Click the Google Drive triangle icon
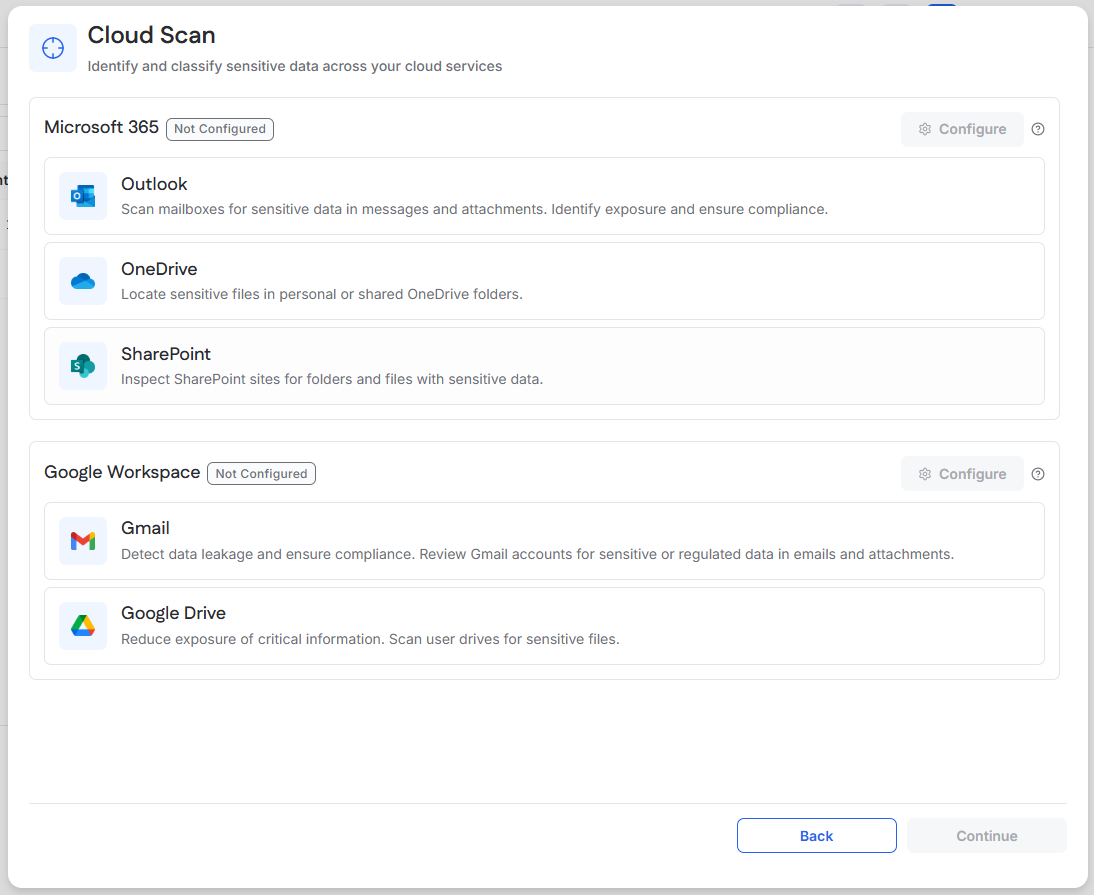 click(83, 626)
